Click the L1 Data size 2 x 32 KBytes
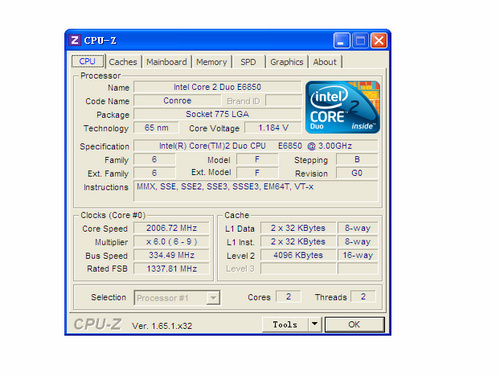The height and width of the screenshot is (375, 500). (298, 228)
